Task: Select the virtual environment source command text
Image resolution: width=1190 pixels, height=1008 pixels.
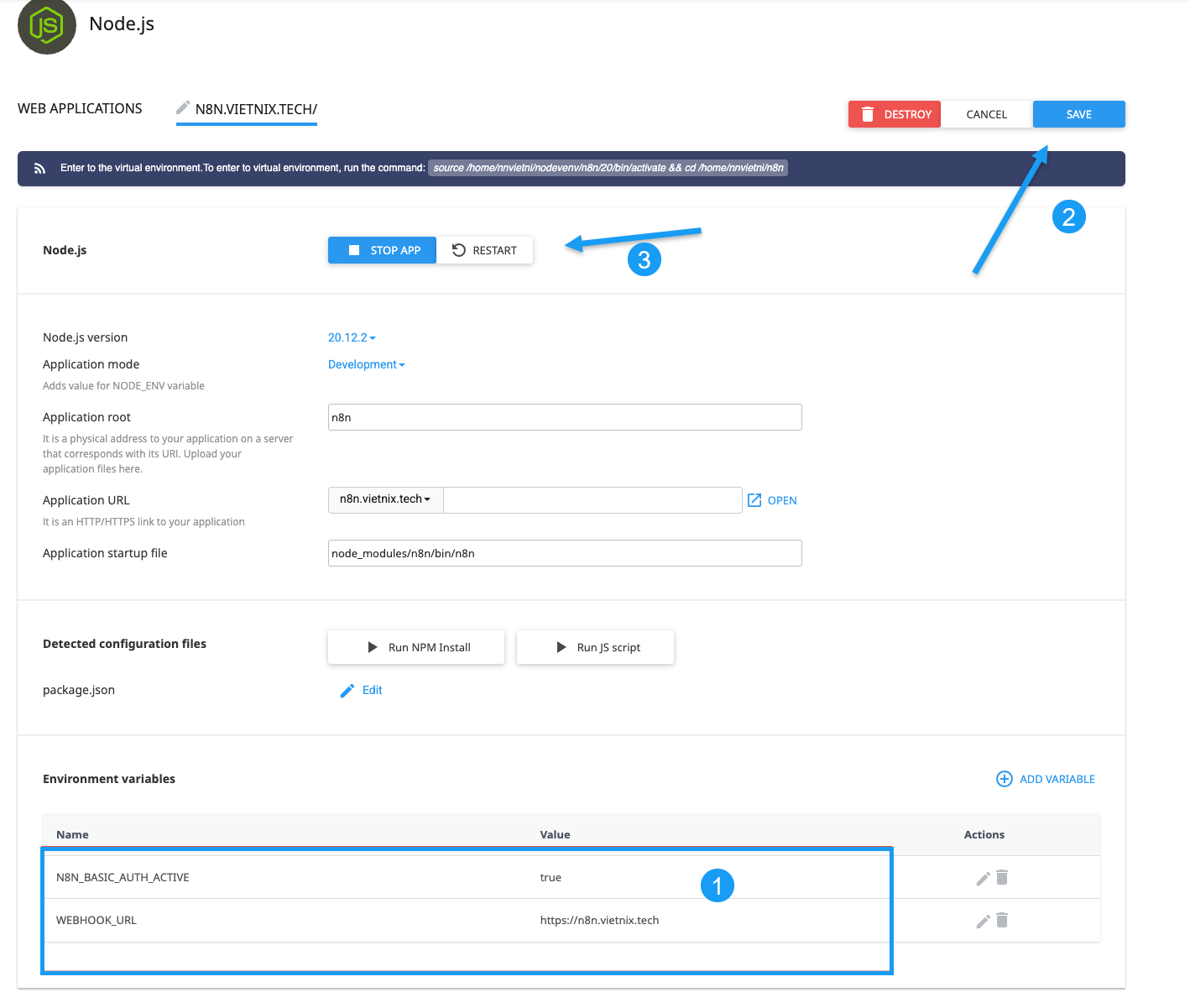Action: pos(608,168)
